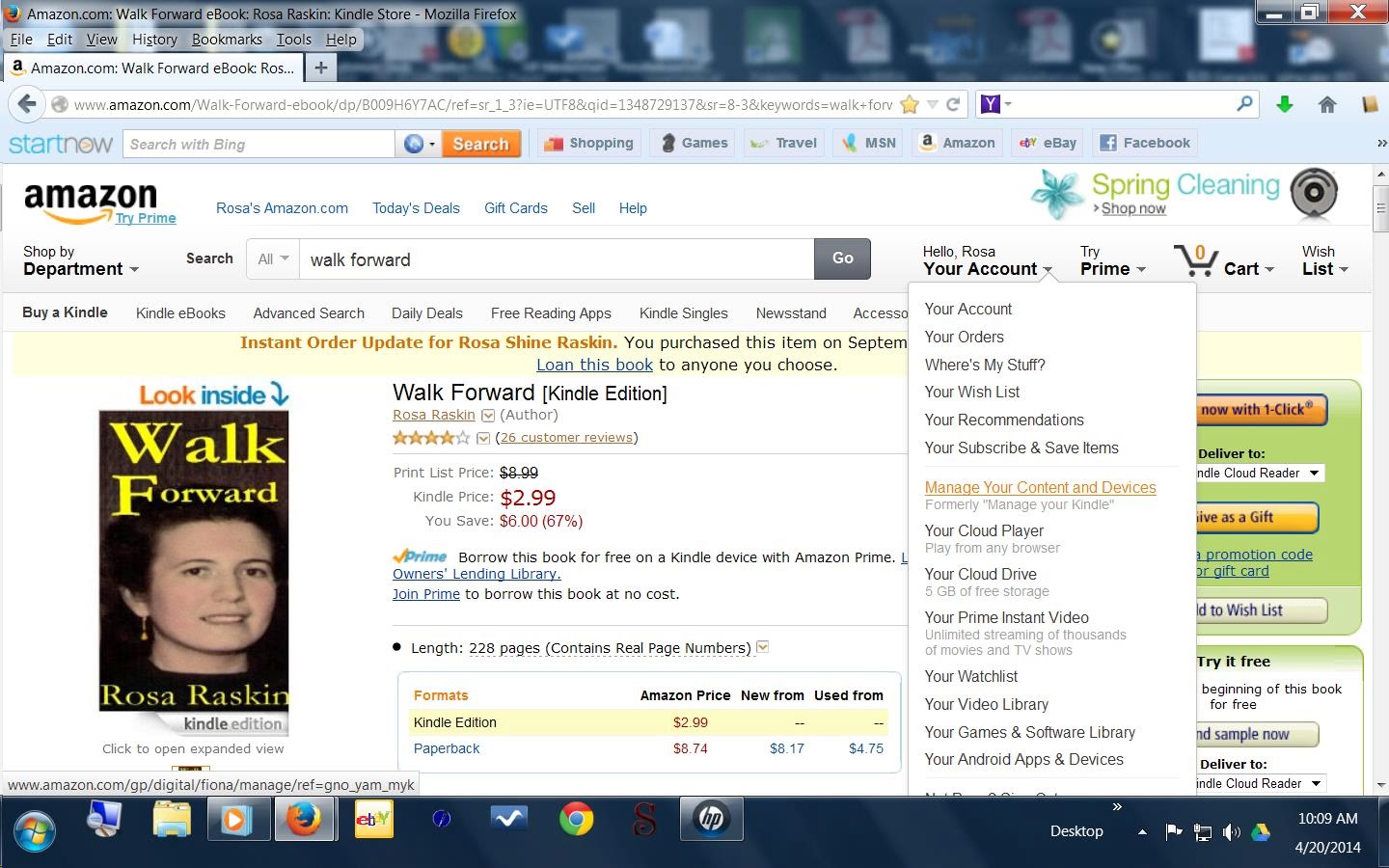1389x868 pixels.
Task: Open the eBay toolbar shortcut
Action: coord(1048,143)
